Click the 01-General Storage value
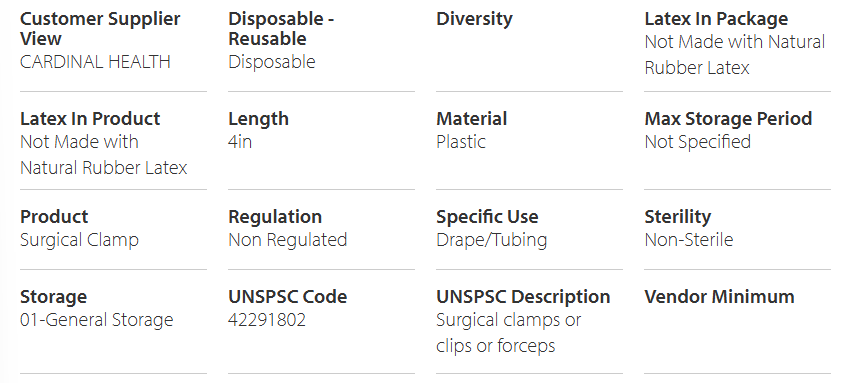 [x=97, y=320]
